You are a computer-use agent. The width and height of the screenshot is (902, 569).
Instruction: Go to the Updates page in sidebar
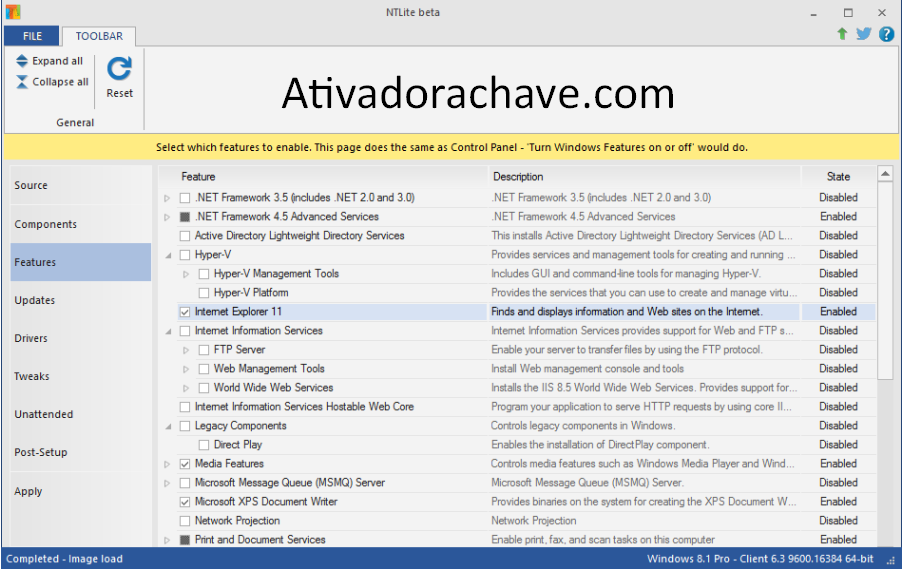click(x=35, y=300)
